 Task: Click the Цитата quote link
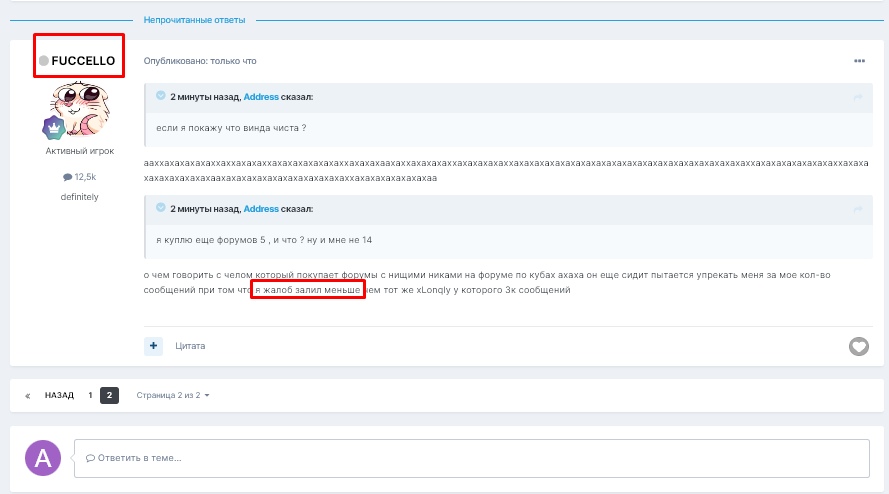pyautogui.click(x=190, y=346)
